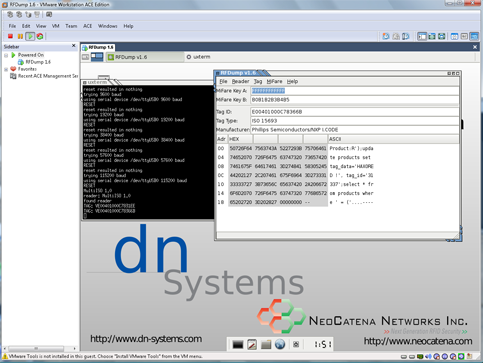Click the RFDump v1.6 taskbar button
The height and width of the screenshot is (363, 483).
pyautogui.click(x=145, y=57)
